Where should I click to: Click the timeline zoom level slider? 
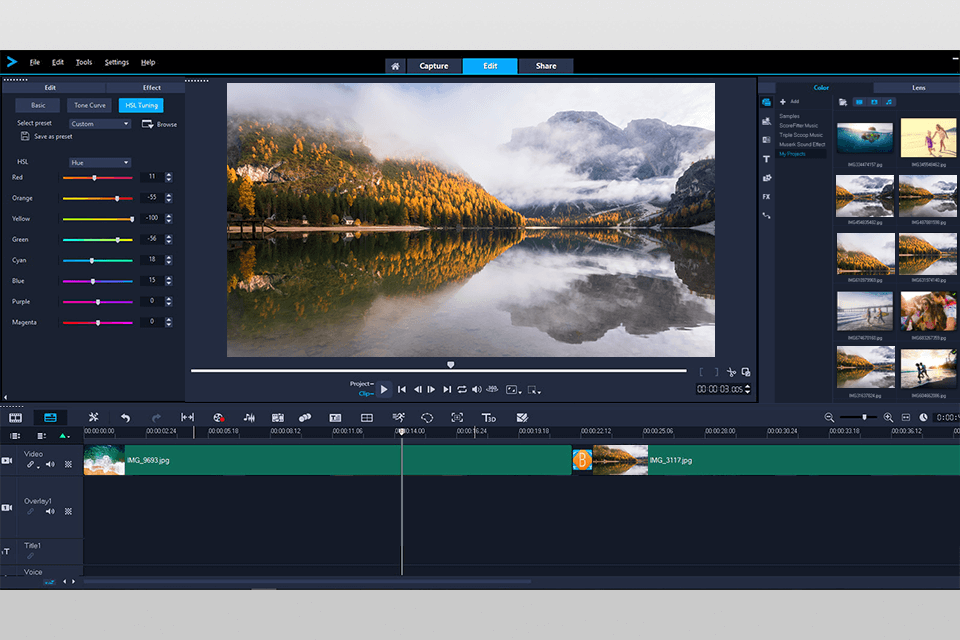pos(858,418)
